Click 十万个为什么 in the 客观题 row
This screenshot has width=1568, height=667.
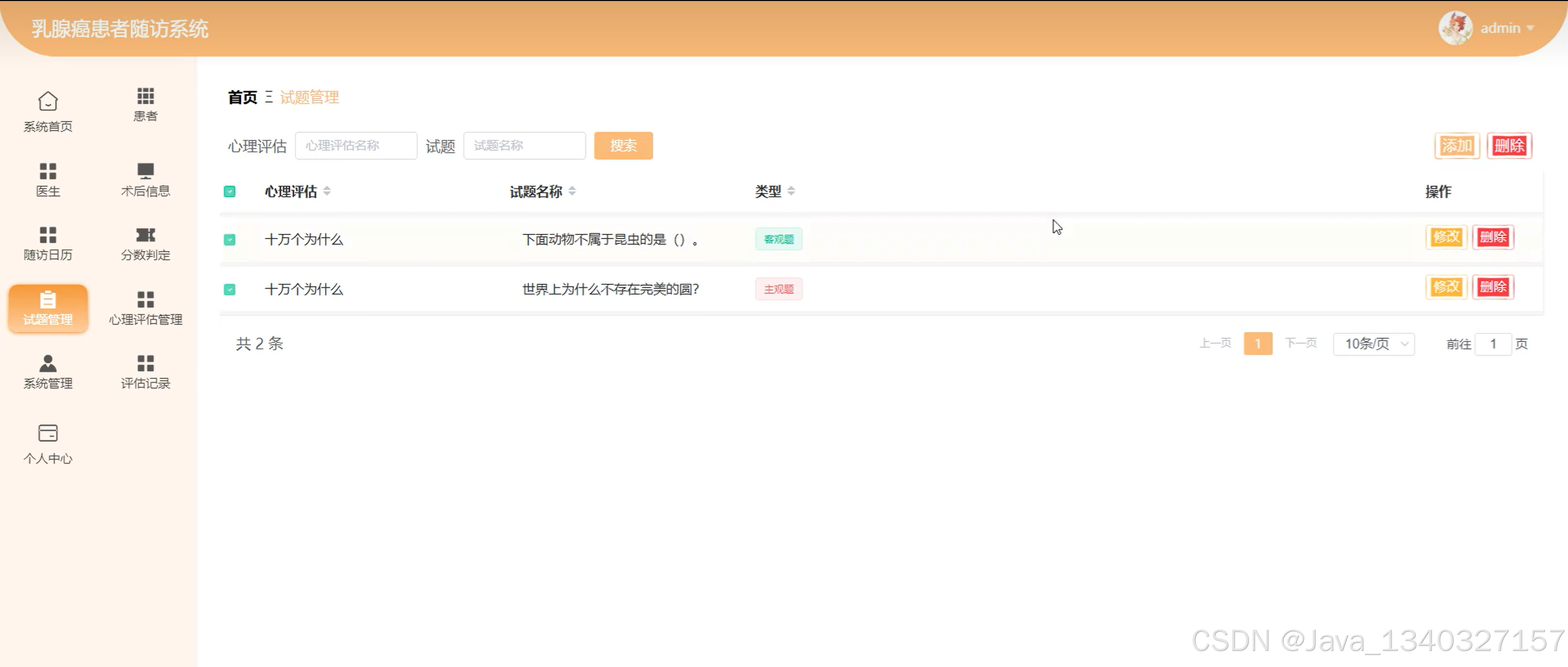coord(304,240)
